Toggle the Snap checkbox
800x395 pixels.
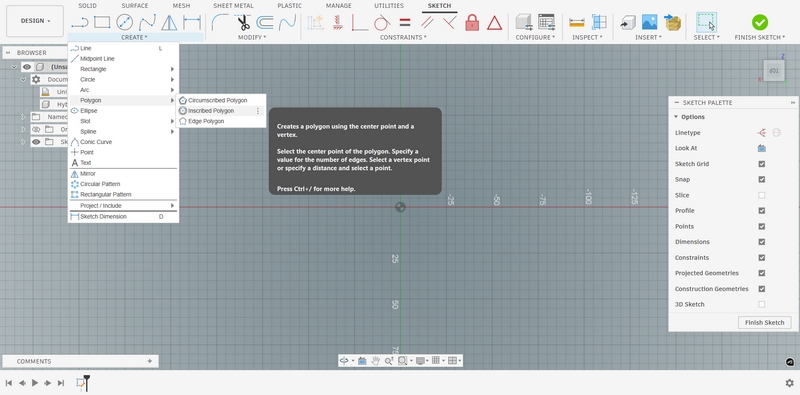coord(762,180)
